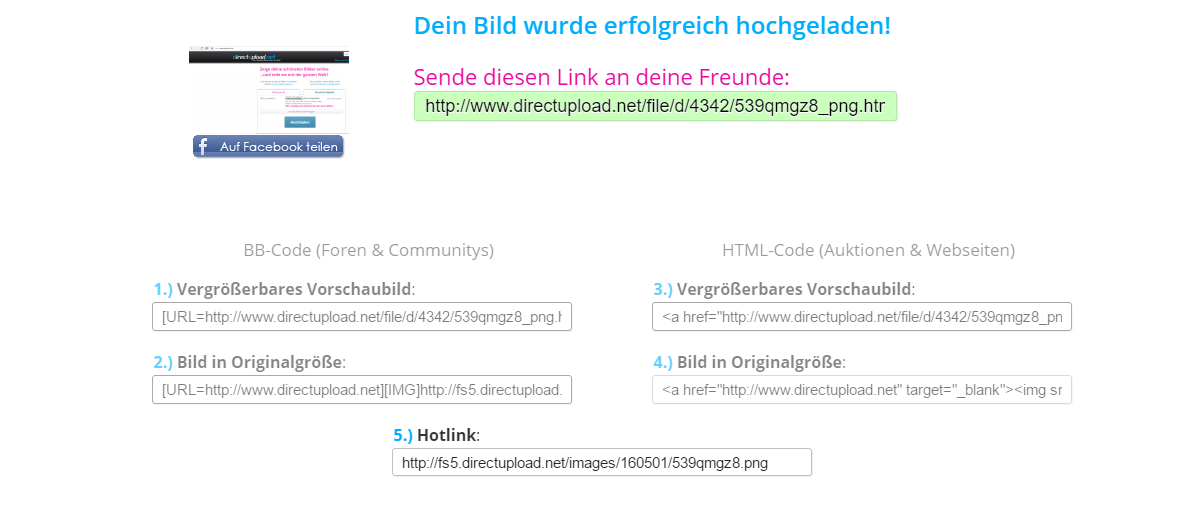Click the uploaded image thumbnail preview
This screenshot has width=1193, height=532.
269,91
